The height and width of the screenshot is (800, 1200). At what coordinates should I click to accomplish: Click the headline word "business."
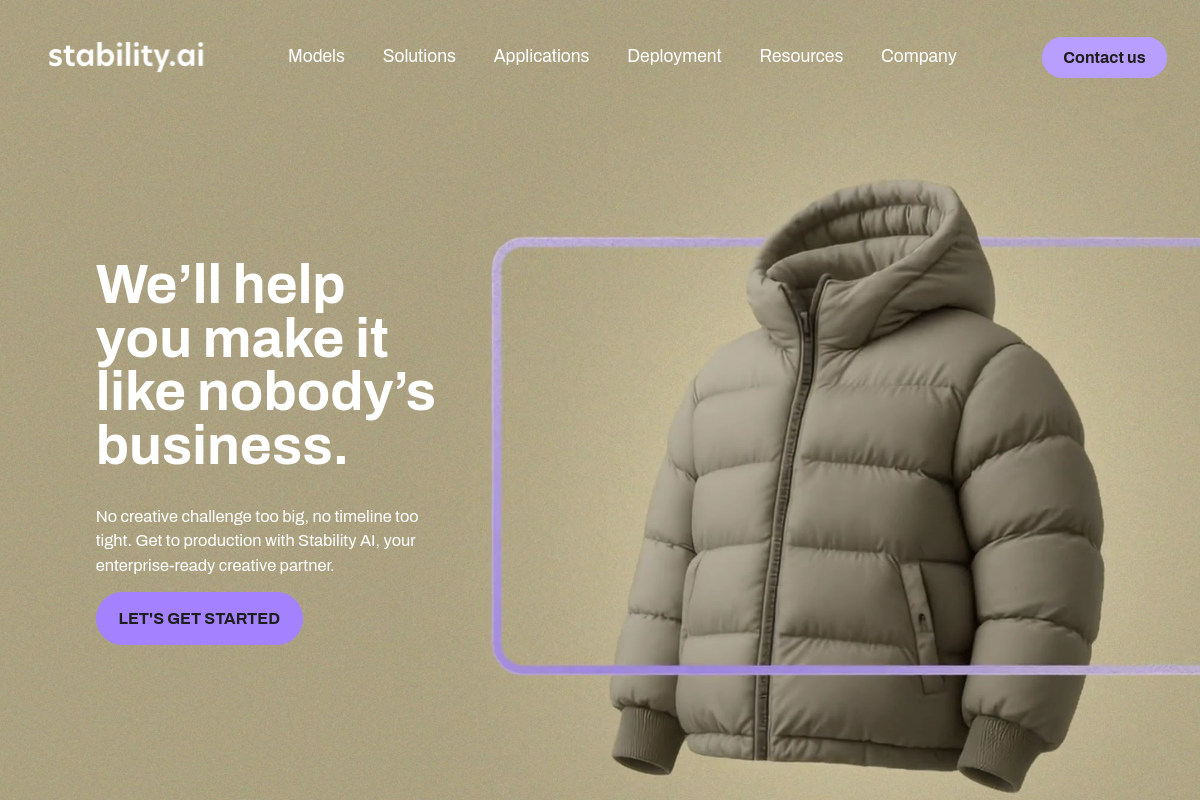[x=222, y=445]
